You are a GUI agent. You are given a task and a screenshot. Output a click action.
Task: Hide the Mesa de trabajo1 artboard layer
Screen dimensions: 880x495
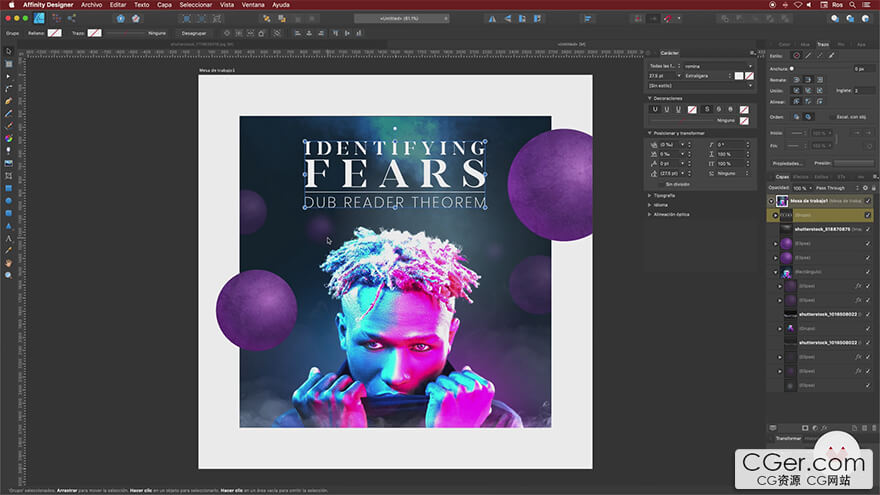pyautogui.click(x=867, y=201)
